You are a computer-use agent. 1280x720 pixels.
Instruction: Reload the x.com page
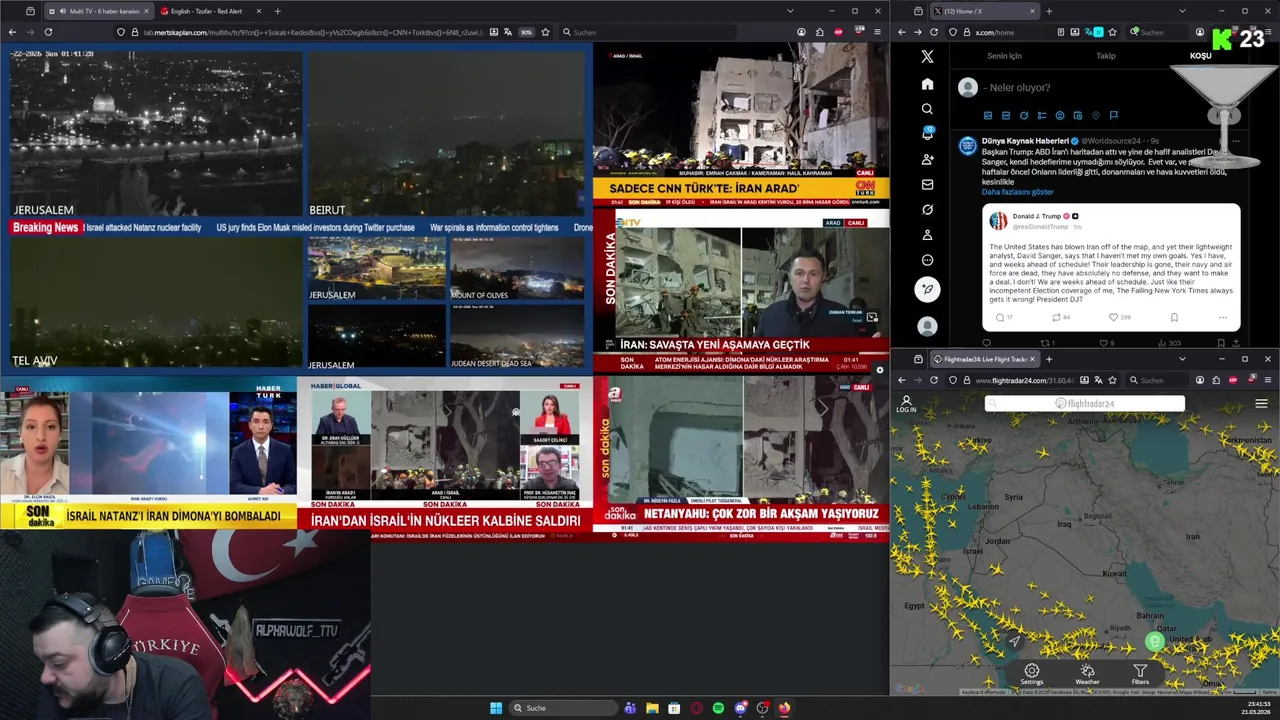pyautogui.click(x=935, y=32)
